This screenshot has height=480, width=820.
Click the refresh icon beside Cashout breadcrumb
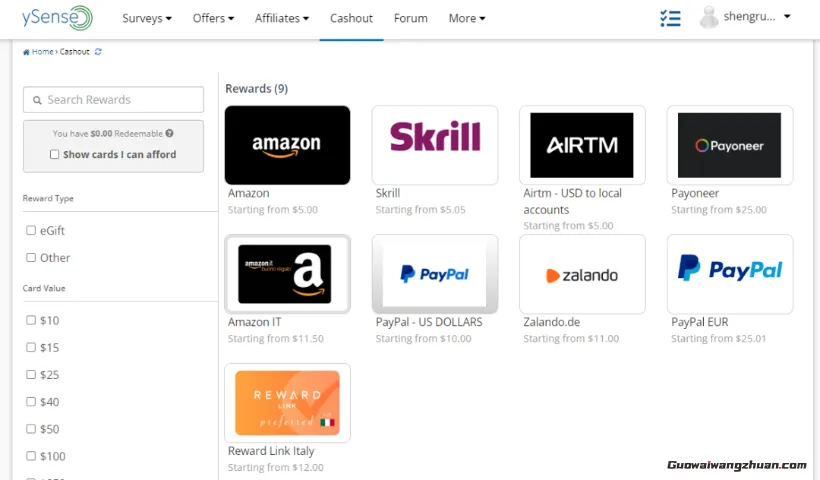point(98,52)
